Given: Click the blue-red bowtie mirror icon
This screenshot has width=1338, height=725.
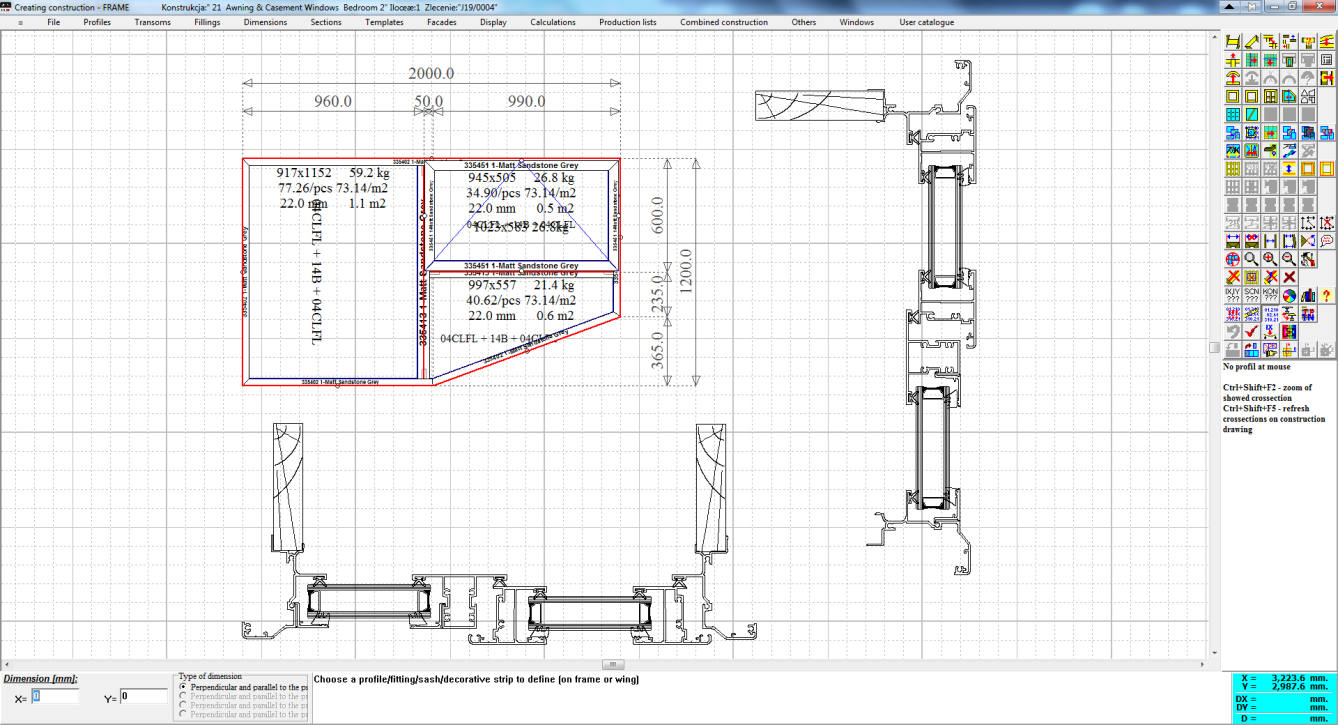Looking at the screenshot, I should pyautogui.click(x=1308, y=239).
